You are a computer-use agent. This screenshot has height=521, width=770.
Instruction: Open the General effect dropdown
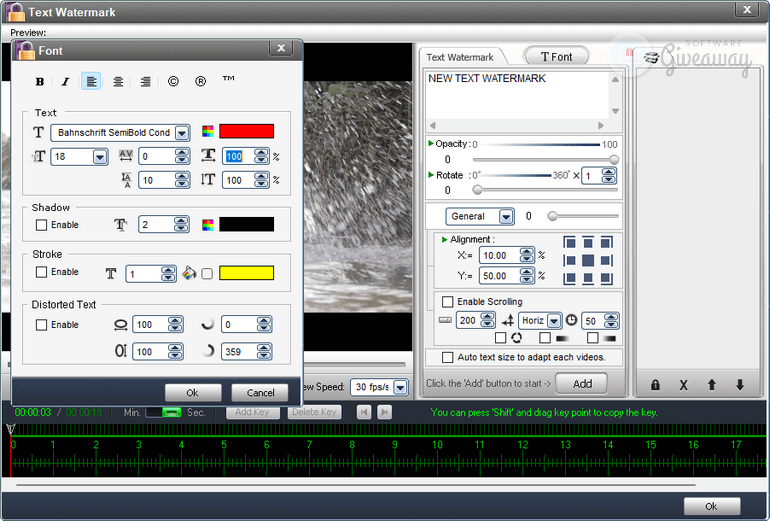pyautogui.click(x=506, y=216)
